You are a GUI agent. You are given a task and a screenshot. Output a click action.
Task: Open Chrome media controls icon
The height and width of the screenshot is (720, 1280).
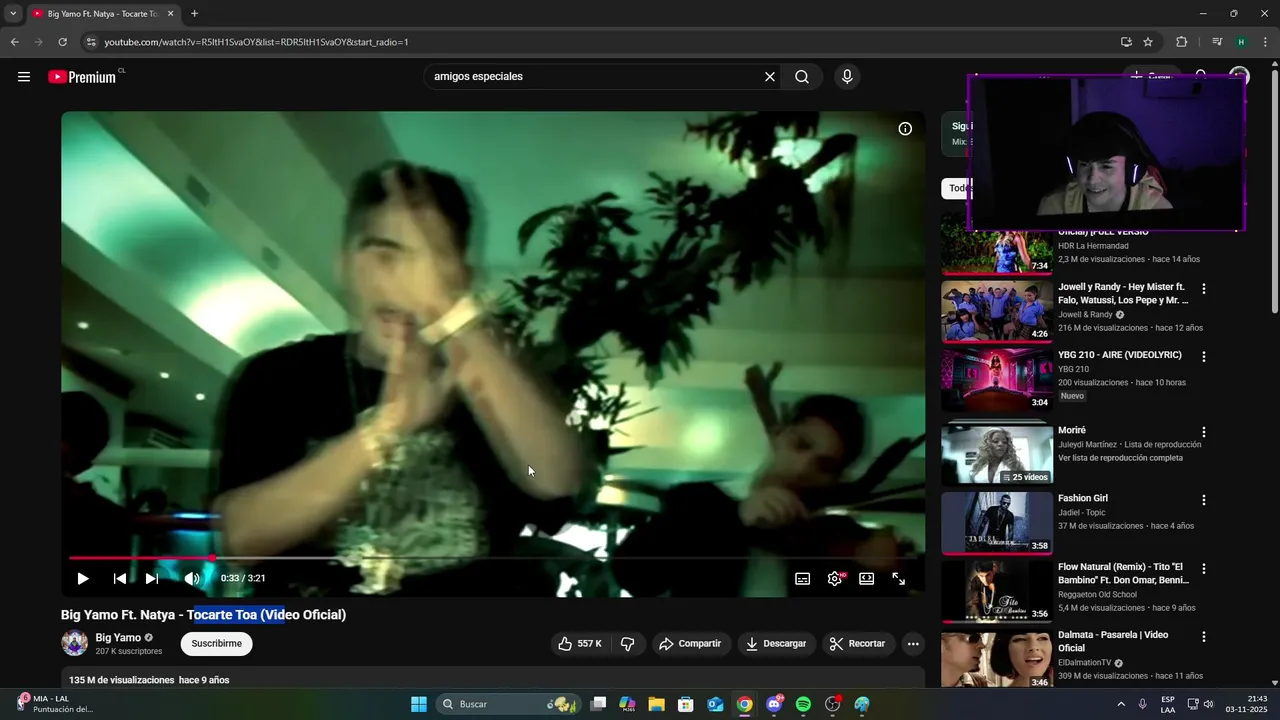1217,42
